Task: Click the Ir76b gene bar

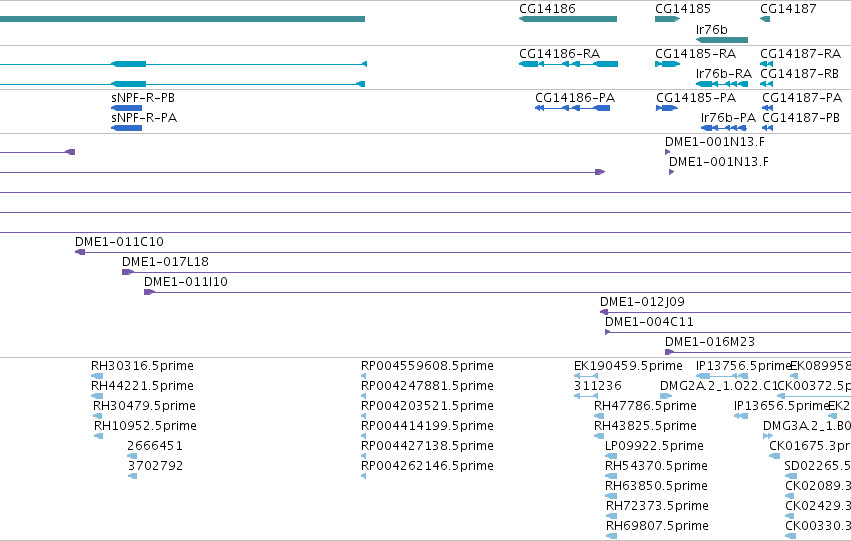Action: point(722,40)
